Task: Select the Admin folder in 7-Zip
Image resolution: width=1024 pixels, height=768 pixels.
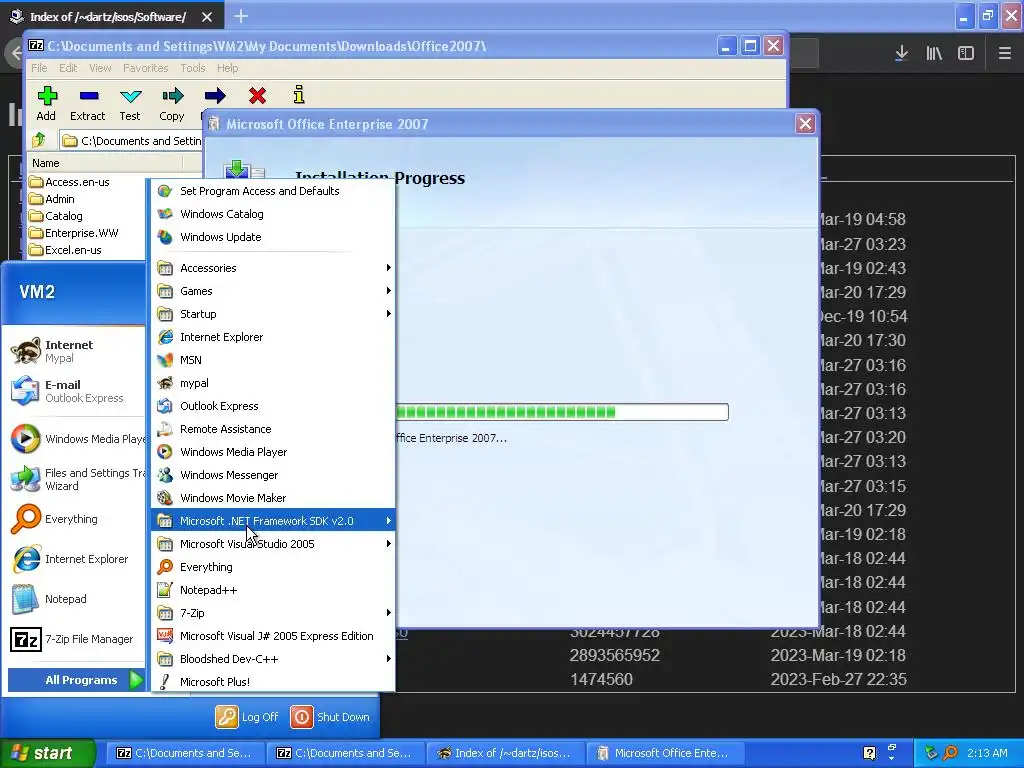Action: [x=52, y=199]
